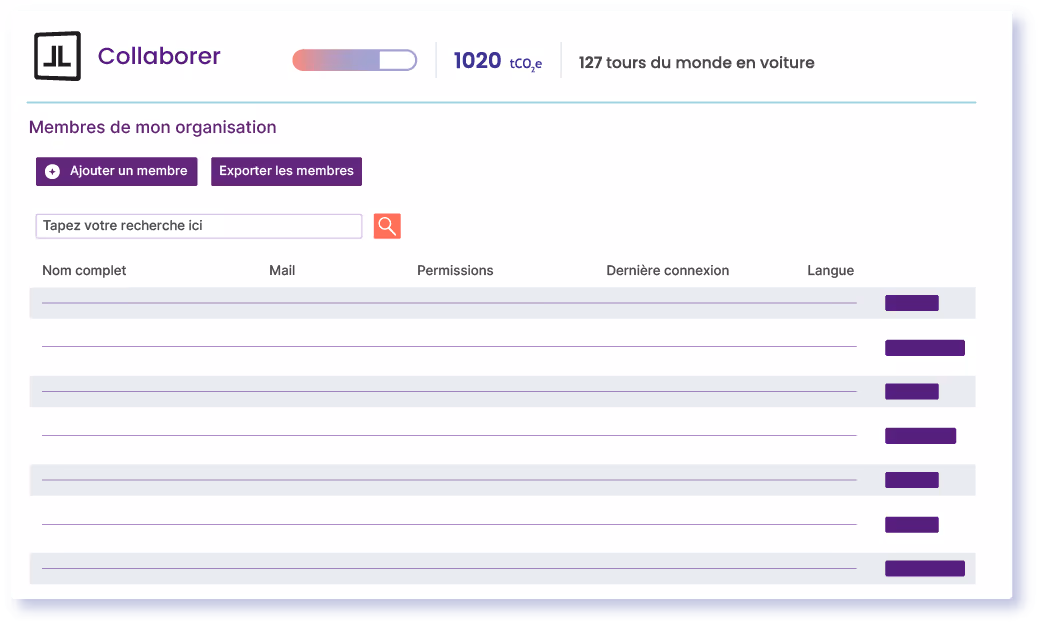
Task: Click Exporter les membres button
Action: (287, 171)
